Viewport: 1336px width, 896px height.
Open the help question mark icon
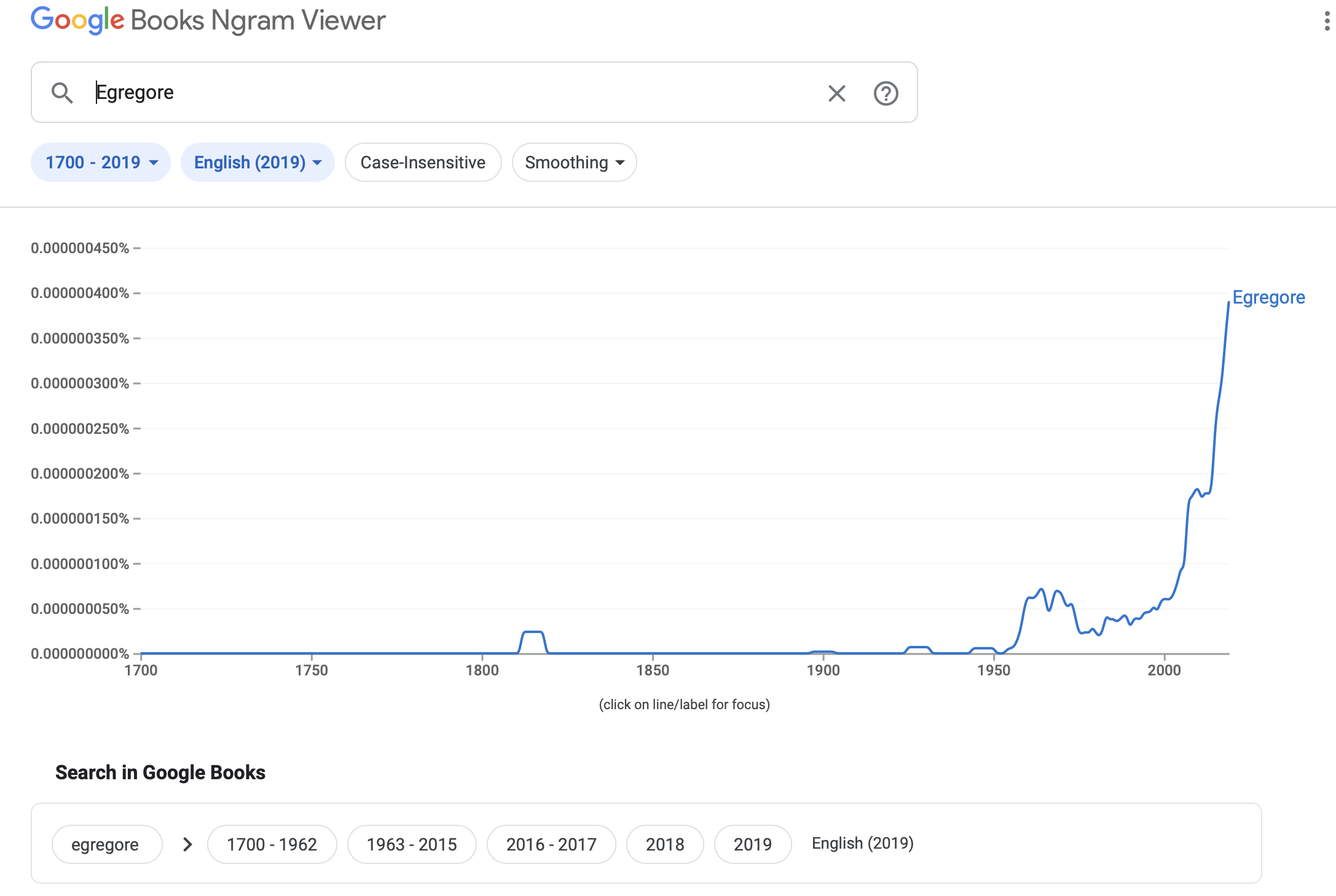(x=886, y=93)
